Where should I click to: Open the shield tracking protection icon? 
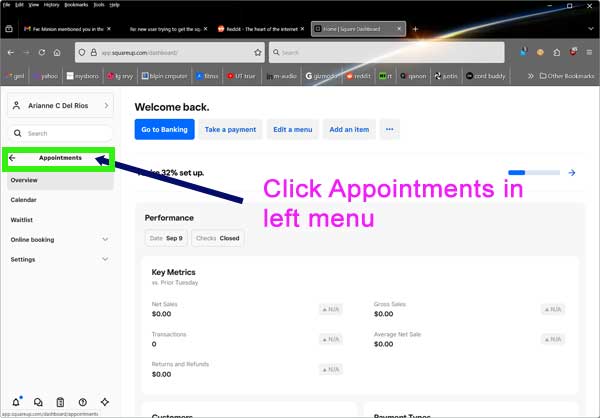coord(82,52)
